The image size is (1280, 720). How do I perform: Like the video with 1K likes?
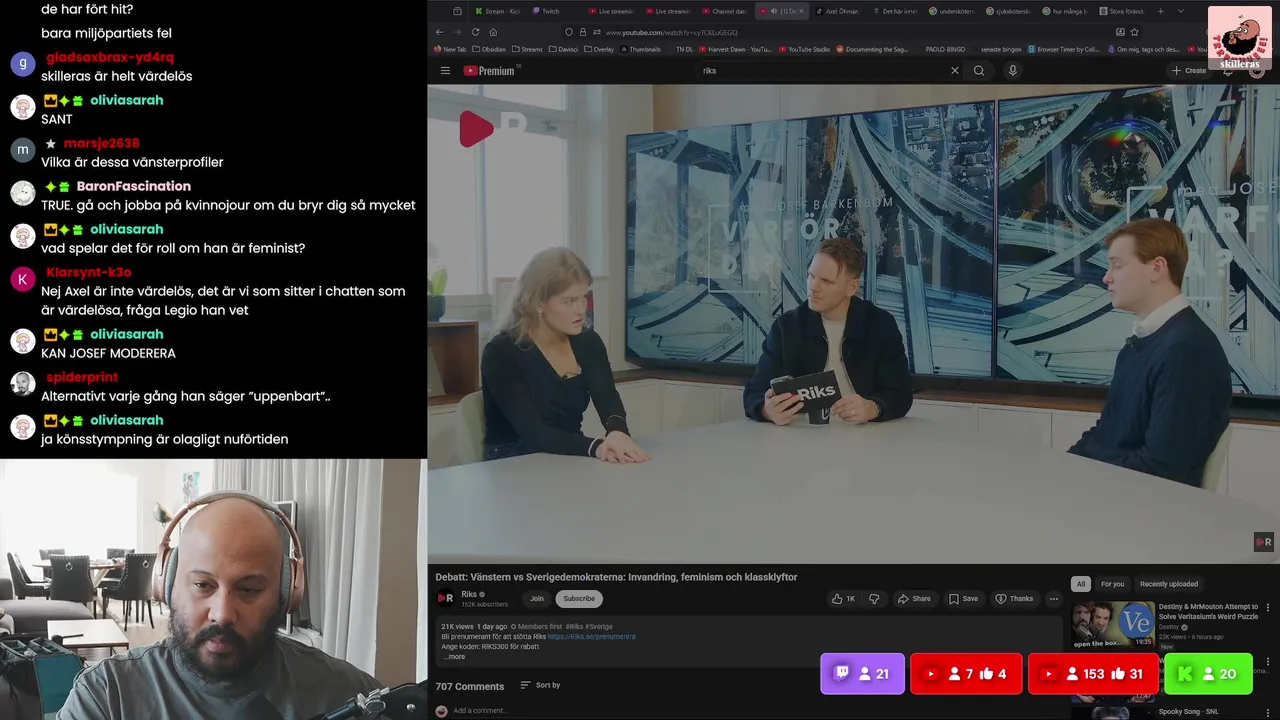pyautogui.click(x=843, y=599)
